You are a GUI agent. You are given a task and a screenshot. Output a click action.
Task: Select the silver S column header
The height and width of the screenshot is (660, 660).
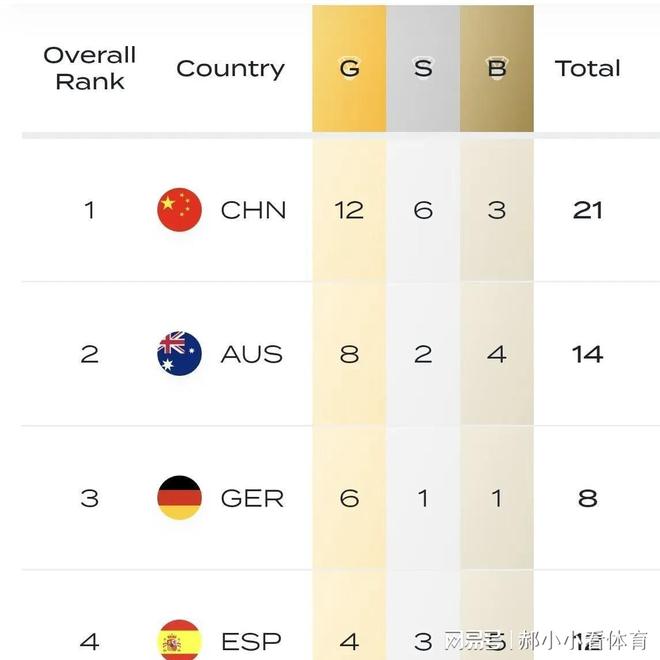tap(423, 69)
